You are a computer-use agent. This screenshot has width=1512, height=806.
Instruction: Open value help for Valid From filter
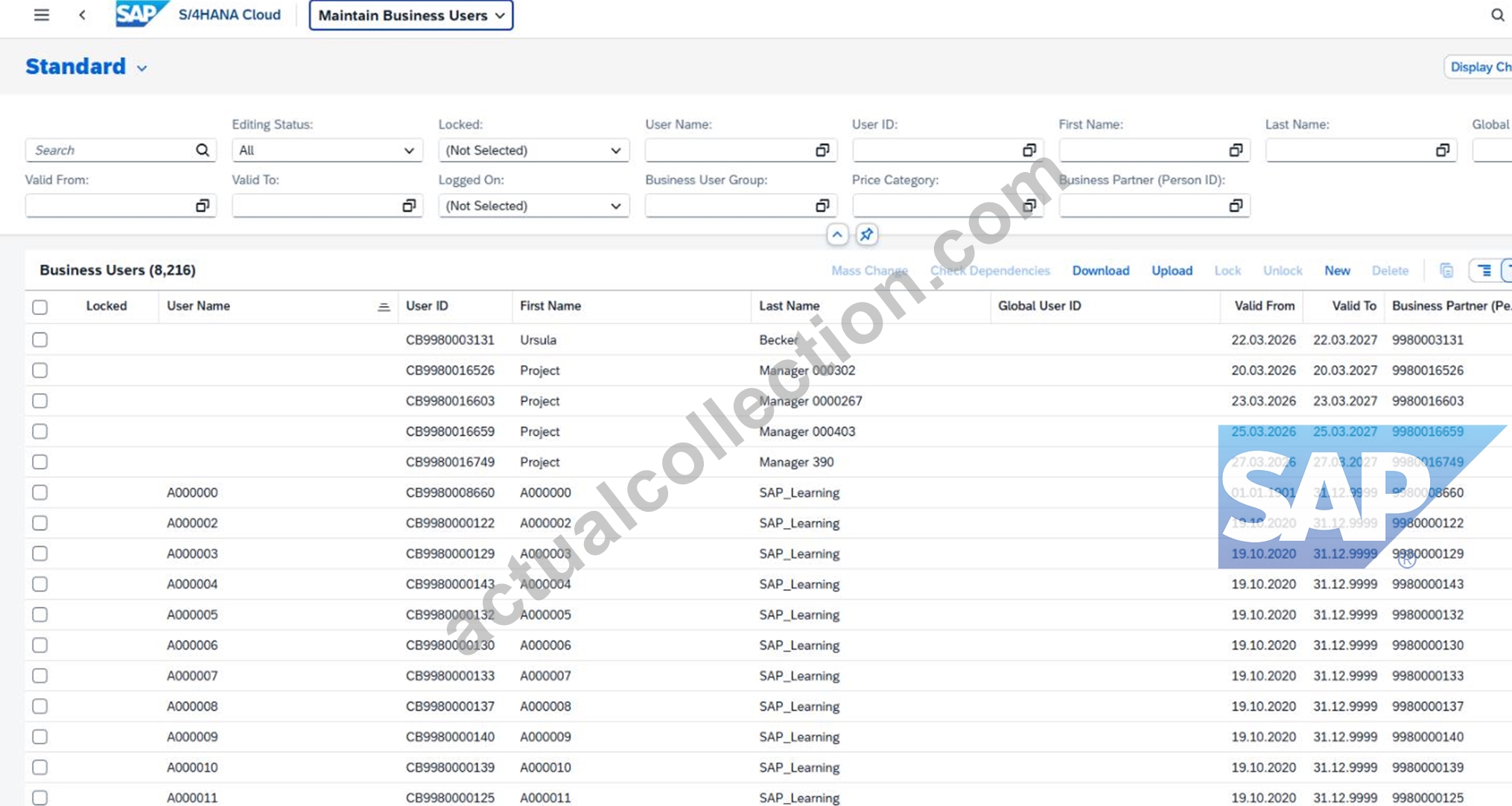(202, 206)
